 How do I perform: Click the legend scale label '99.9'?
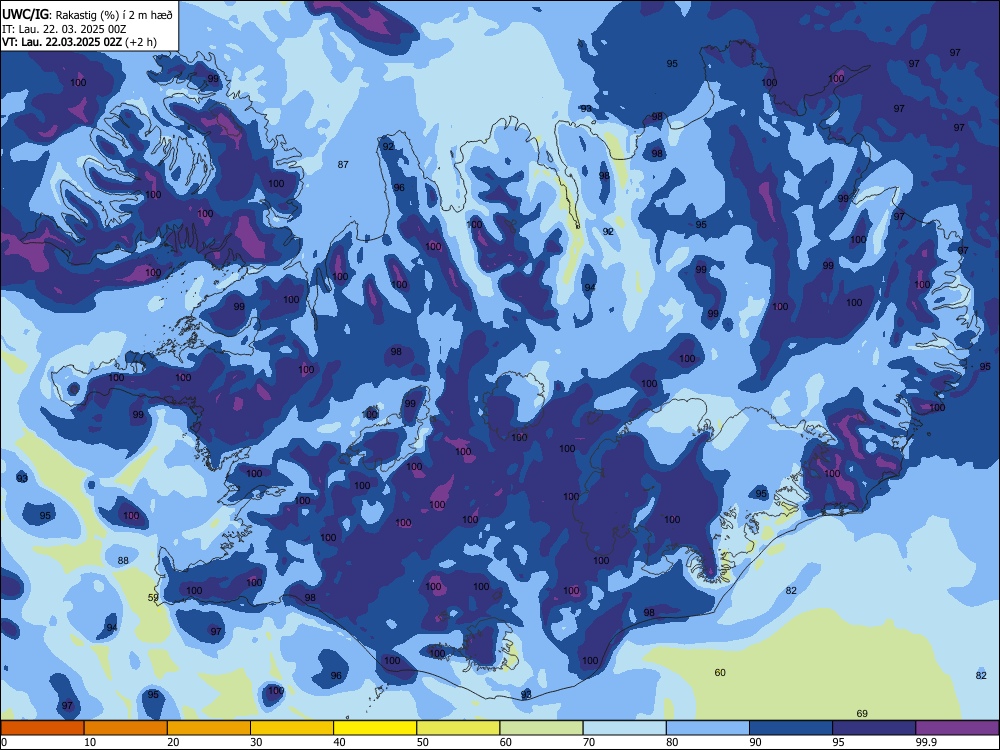pyautogui.click(x=926, y=742)
